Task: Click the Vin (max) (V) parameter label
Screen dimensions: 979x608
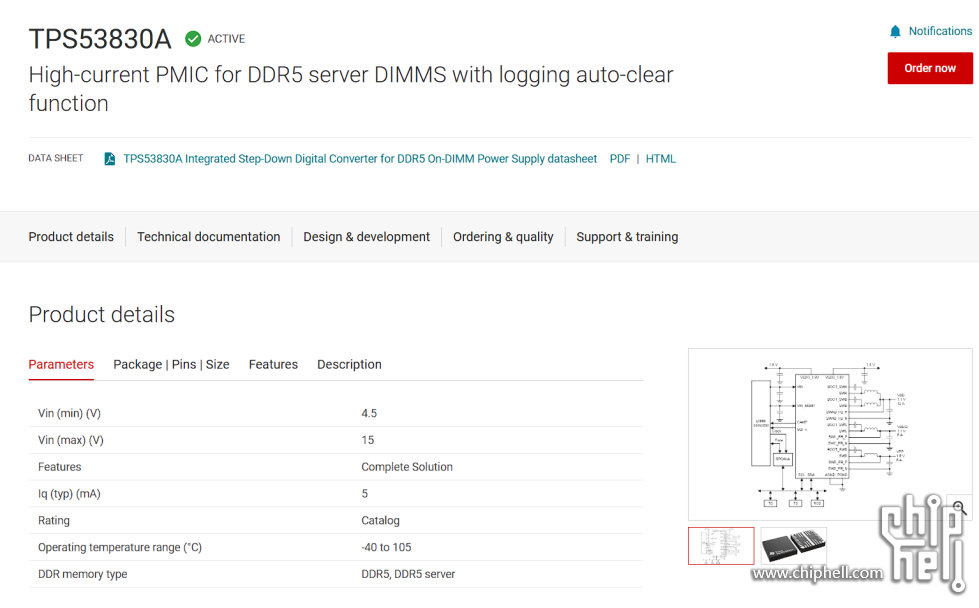Action: pos(71,440)
